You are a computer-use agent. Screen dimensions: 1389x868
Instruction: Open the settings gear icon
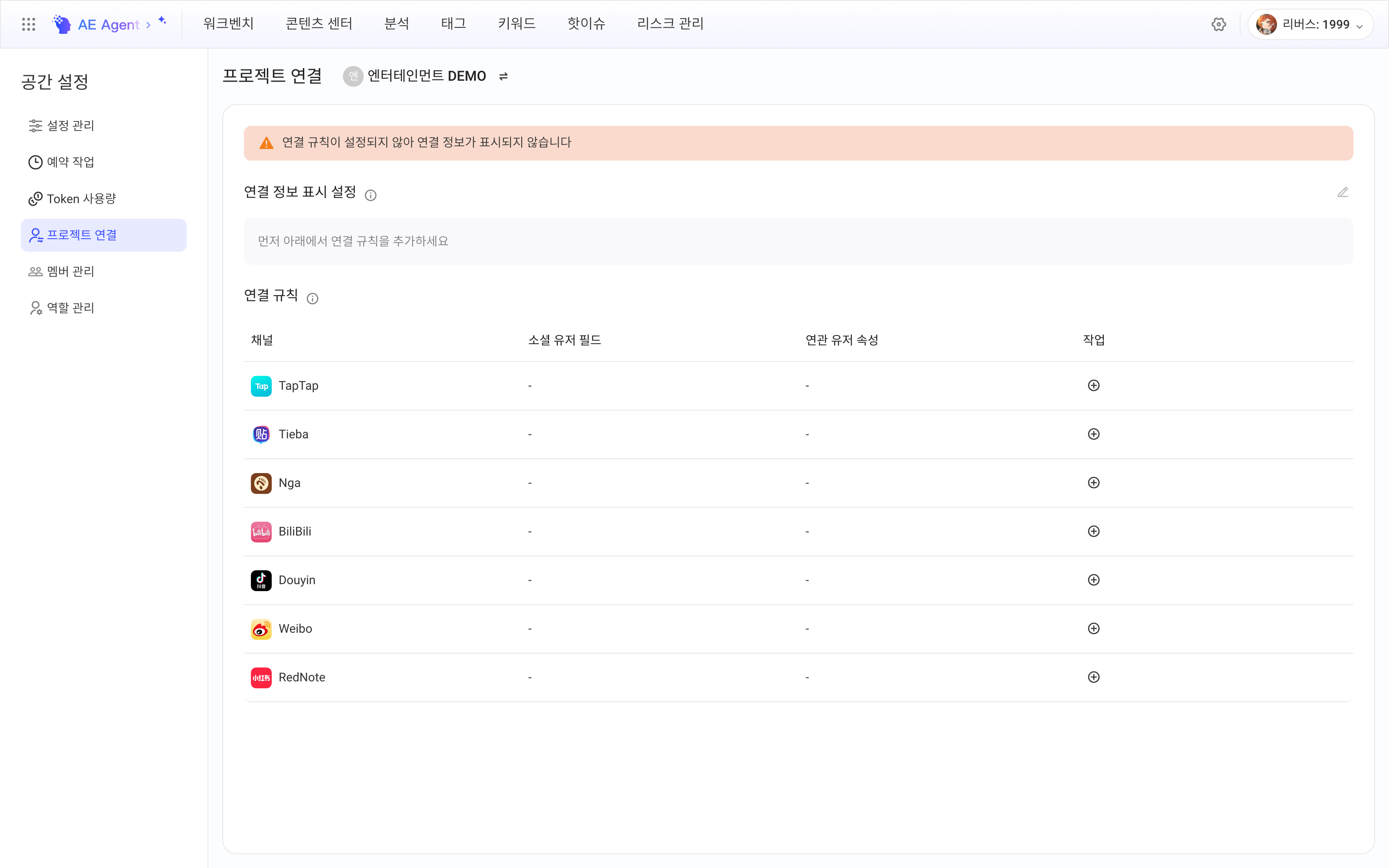tap(1218, 24)
